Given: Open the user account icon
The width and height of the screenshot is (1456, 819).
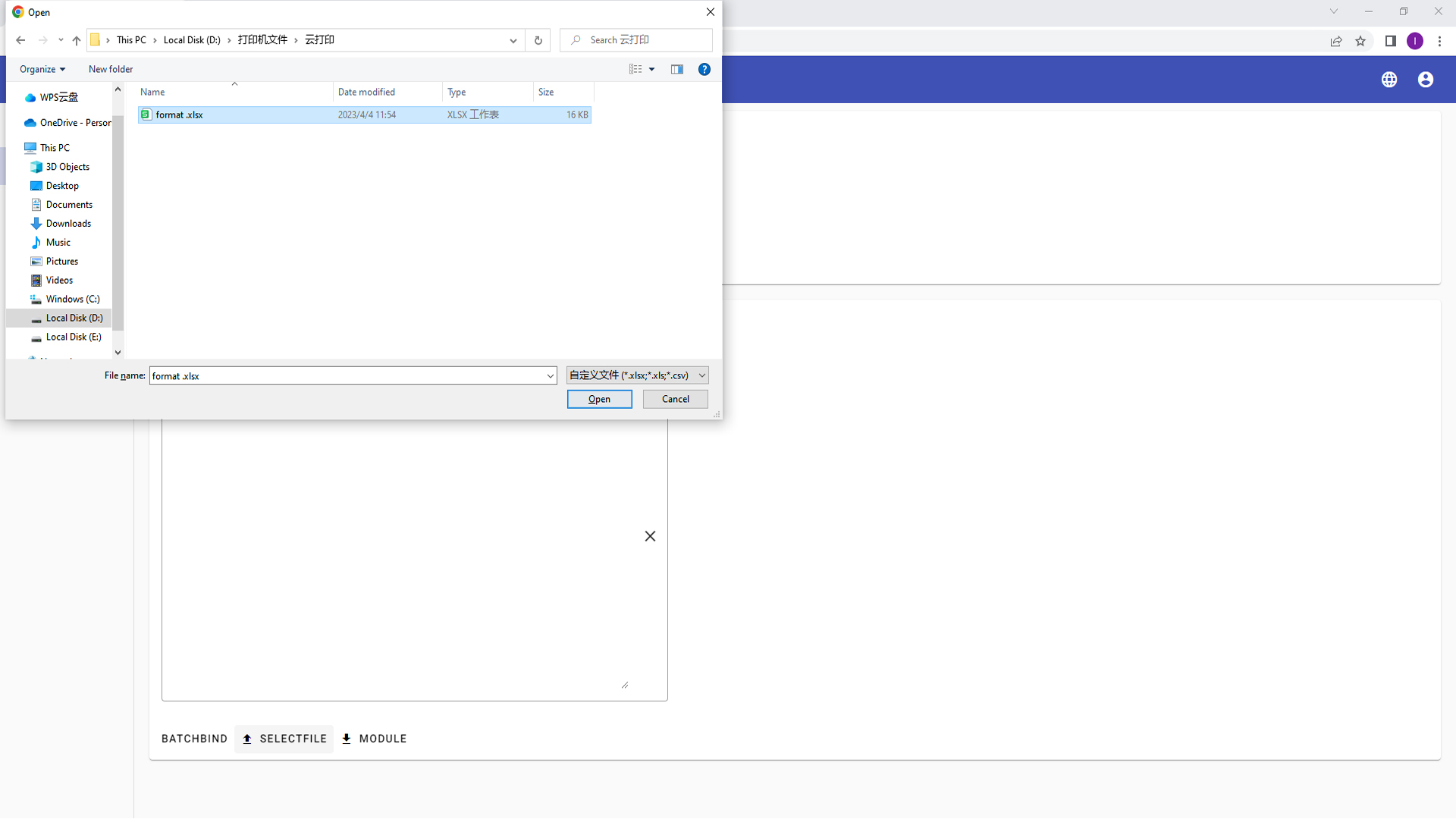Looking at the screenshot, I should coord(1426,80).
